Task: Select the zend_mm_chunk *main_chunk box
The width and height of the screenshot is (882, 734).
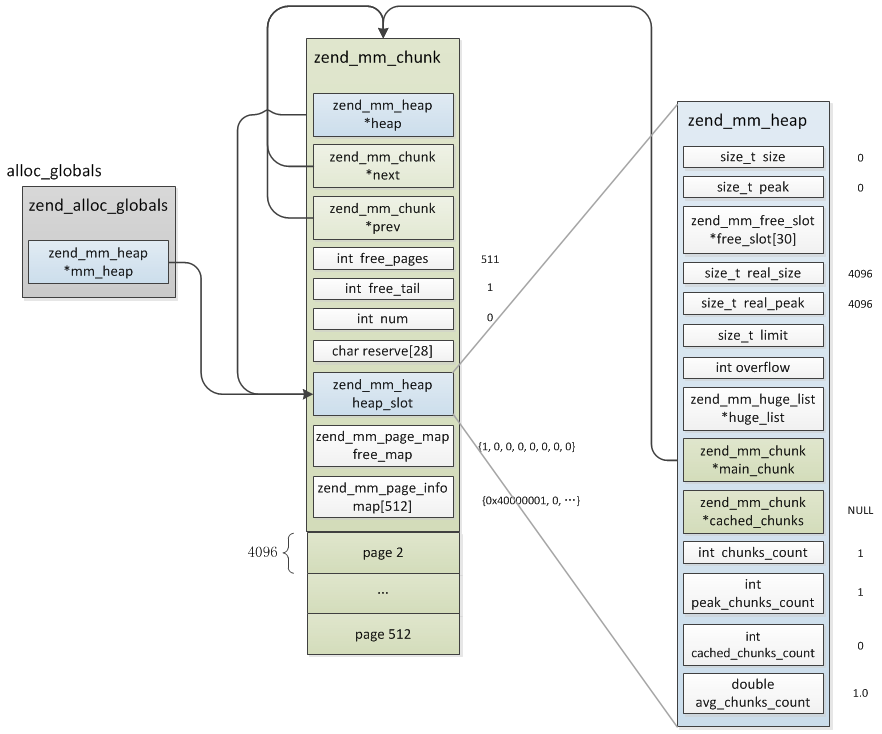Action: click(753, 460)
